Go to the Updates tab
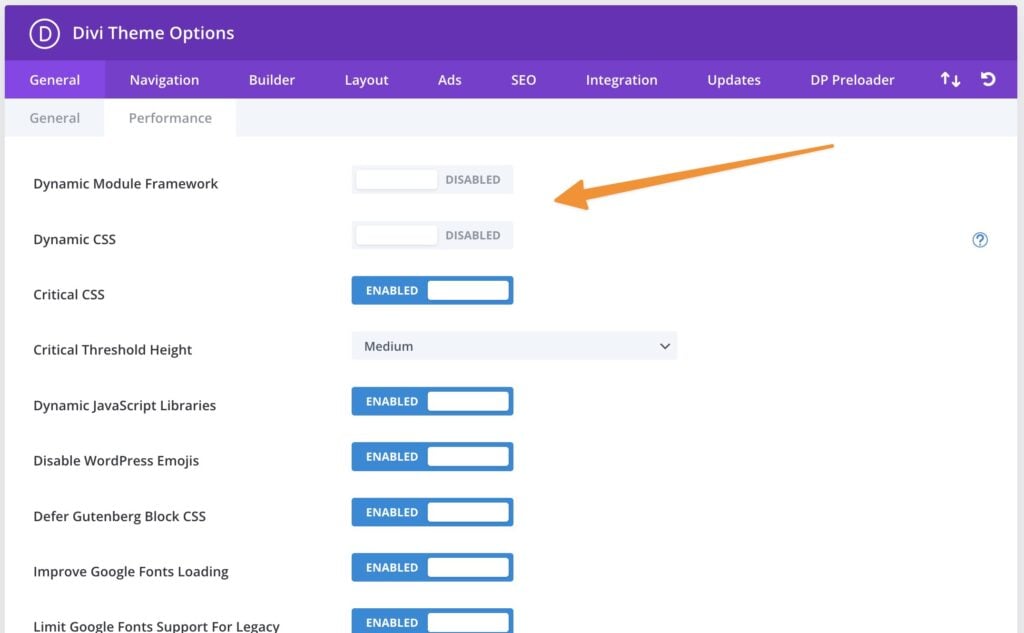This screenshot has height=633, width=1024. point(733,80)
